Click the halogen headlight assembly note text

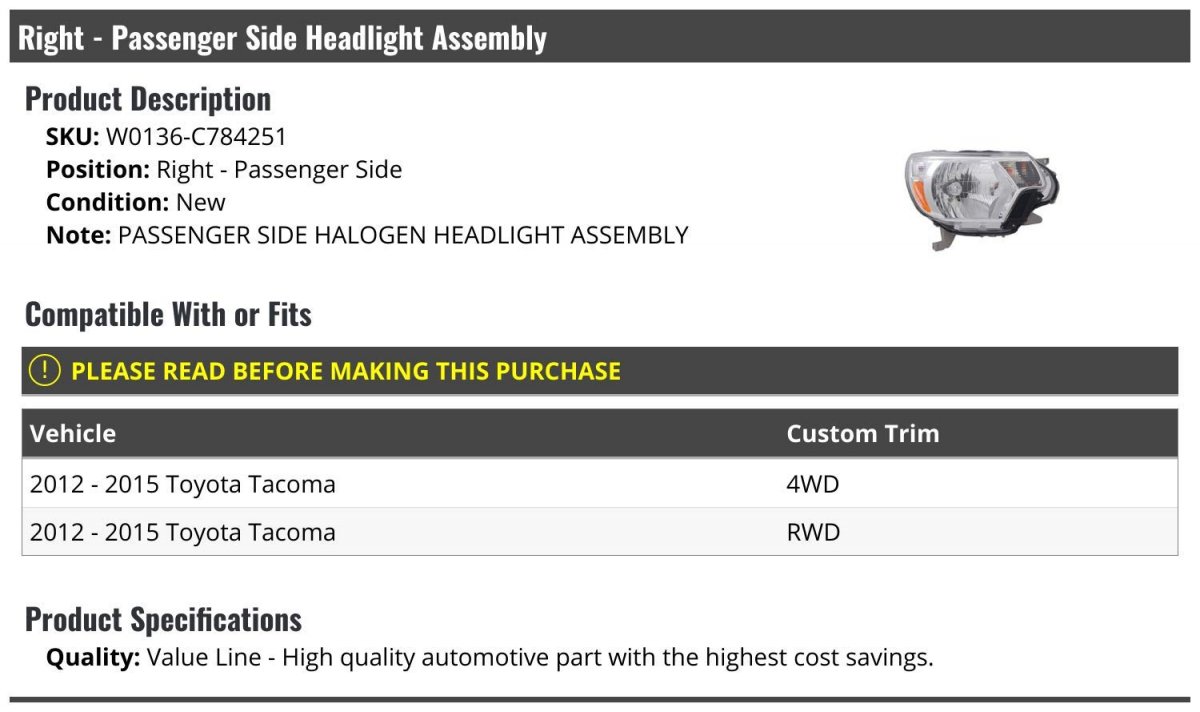403,235
